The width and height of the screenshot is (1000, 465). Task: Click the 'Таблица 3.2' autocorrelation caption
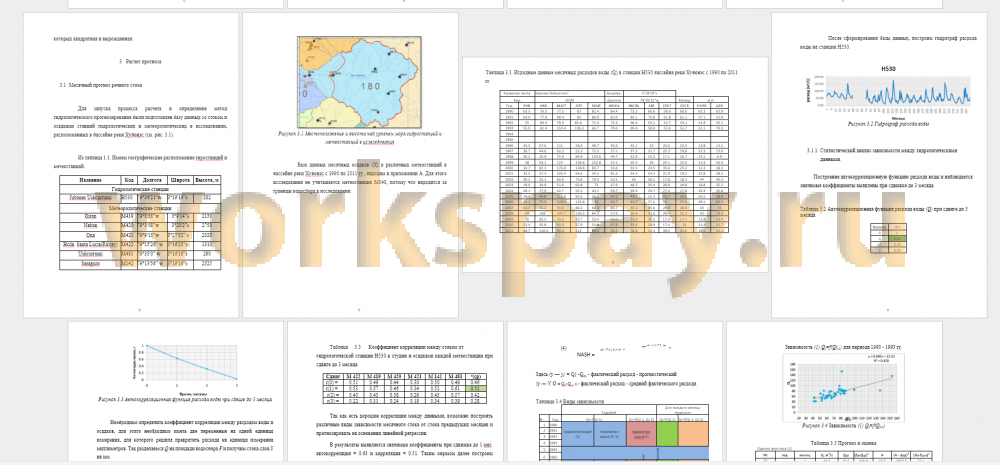[x=886, y=212]
